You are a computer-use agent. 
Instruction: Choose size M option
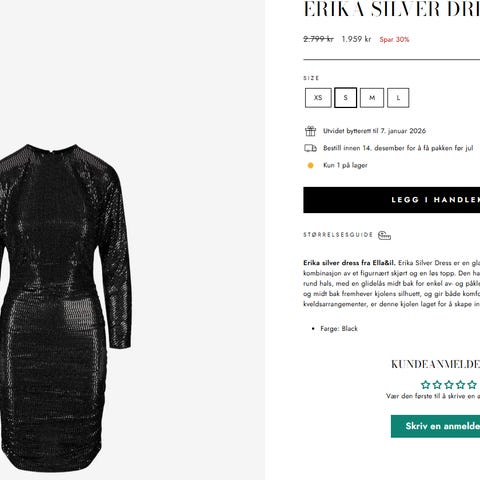click(372, 98)
